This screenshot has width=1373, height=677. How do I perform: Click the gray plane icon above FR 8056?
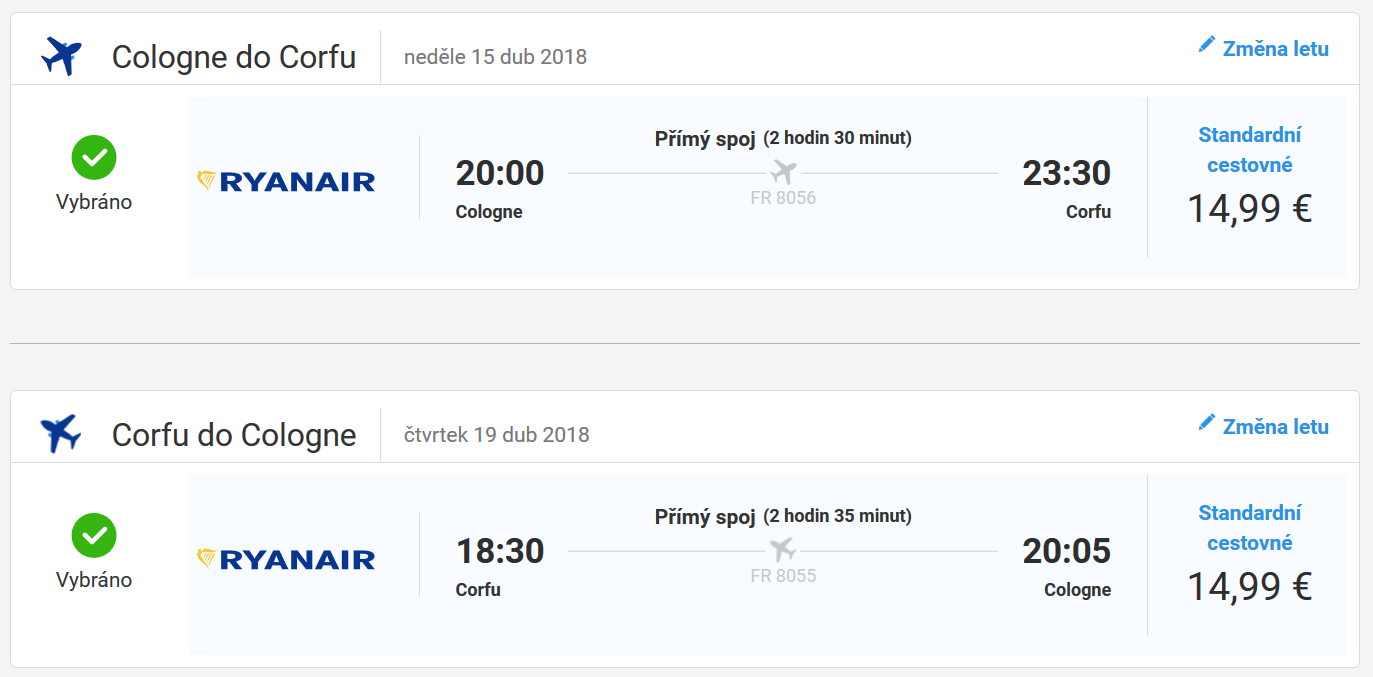pyautogui.click(x=783, y=171)
